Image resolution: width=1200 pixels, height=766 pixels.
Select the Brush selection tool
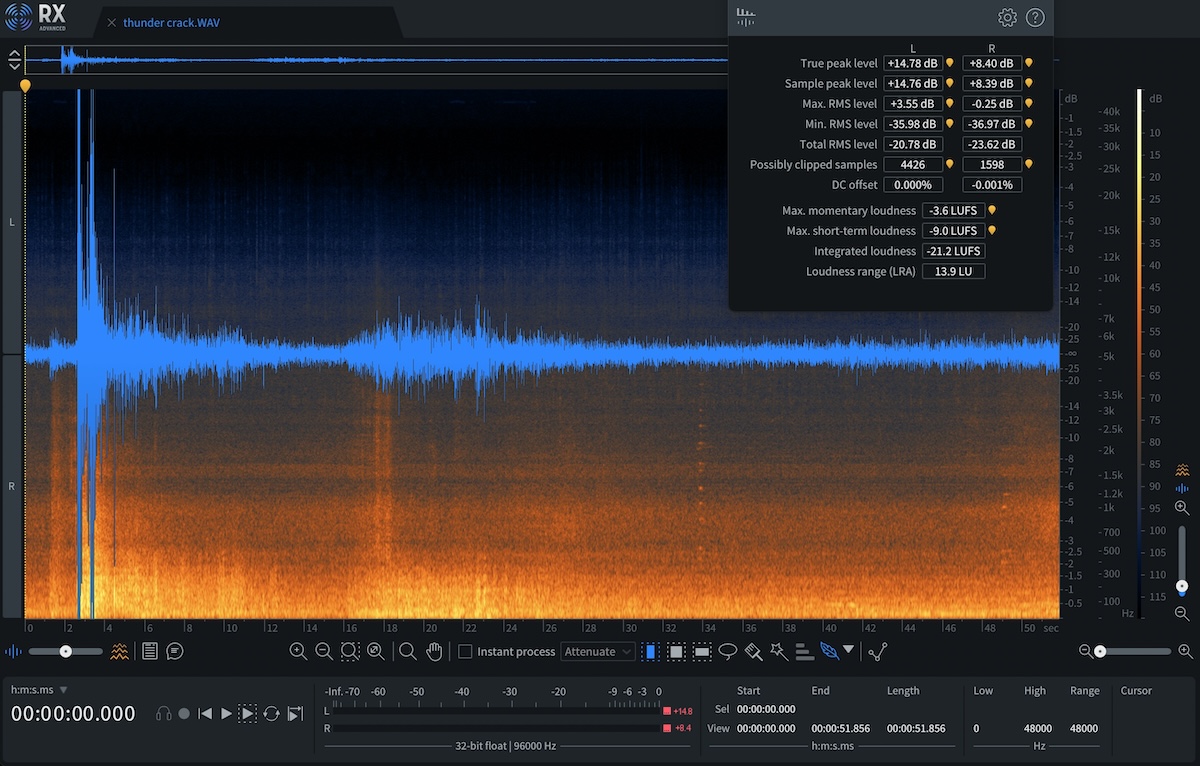coord(754,651)
